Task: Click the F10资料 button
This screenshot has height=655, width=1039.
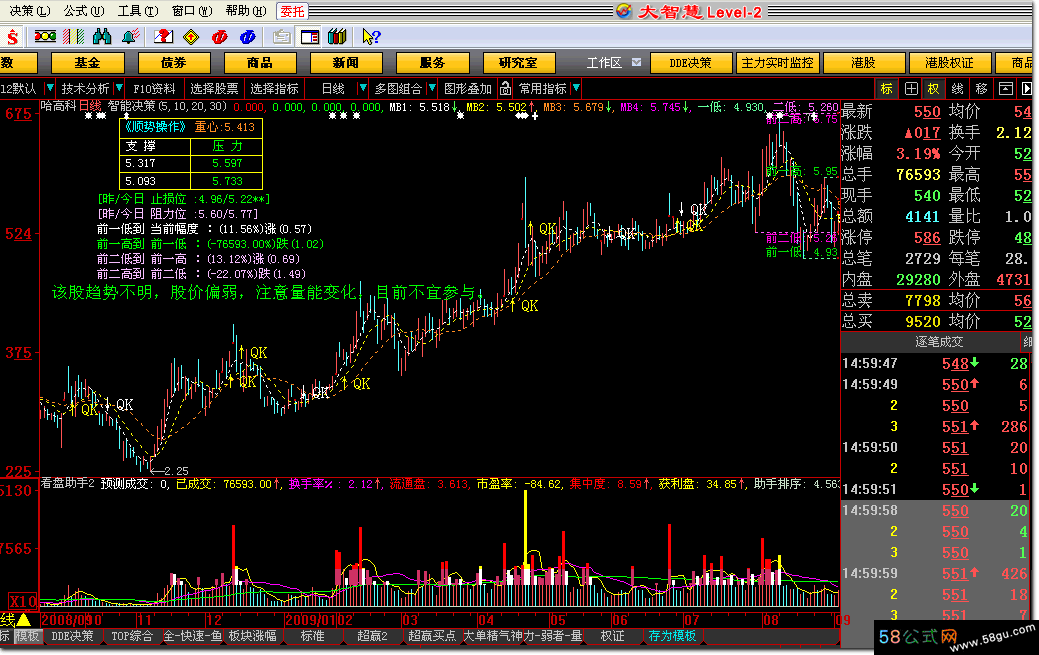Action: 154,88
